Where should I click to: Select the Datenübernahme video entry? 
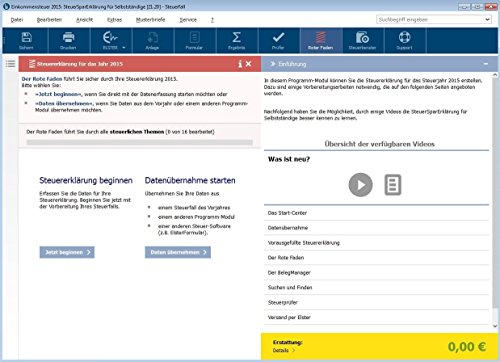pyautogui.click(x=376, y=228)
